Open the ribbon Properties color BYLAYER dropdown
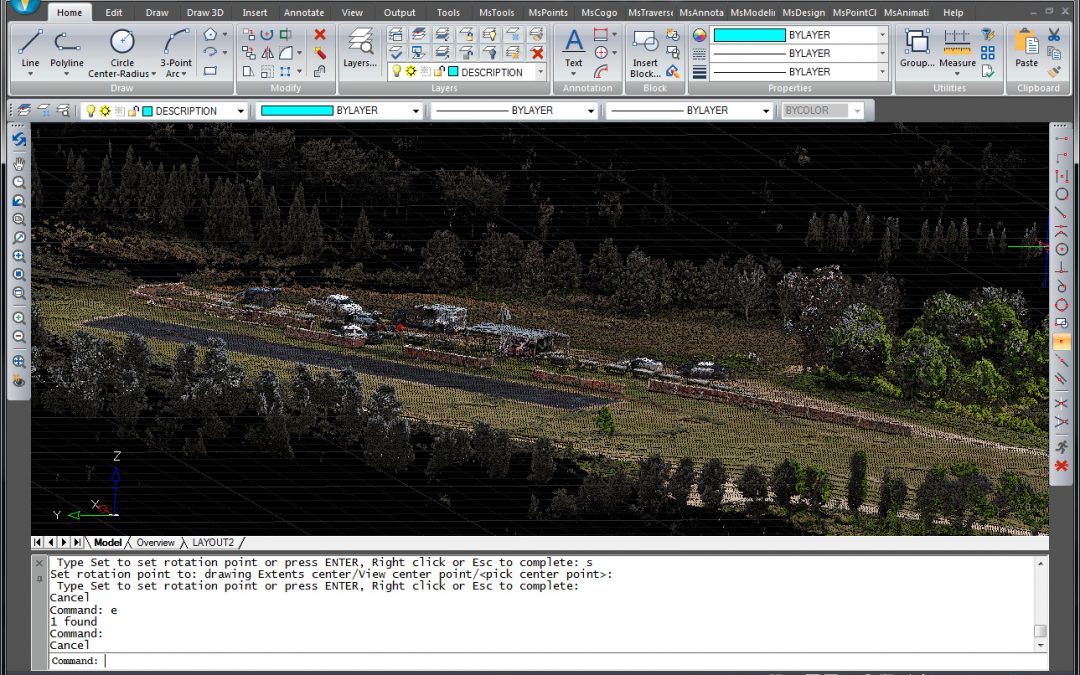Image resolution: width=1080 pixels, height=675 pixels. [x=882, y=35]
